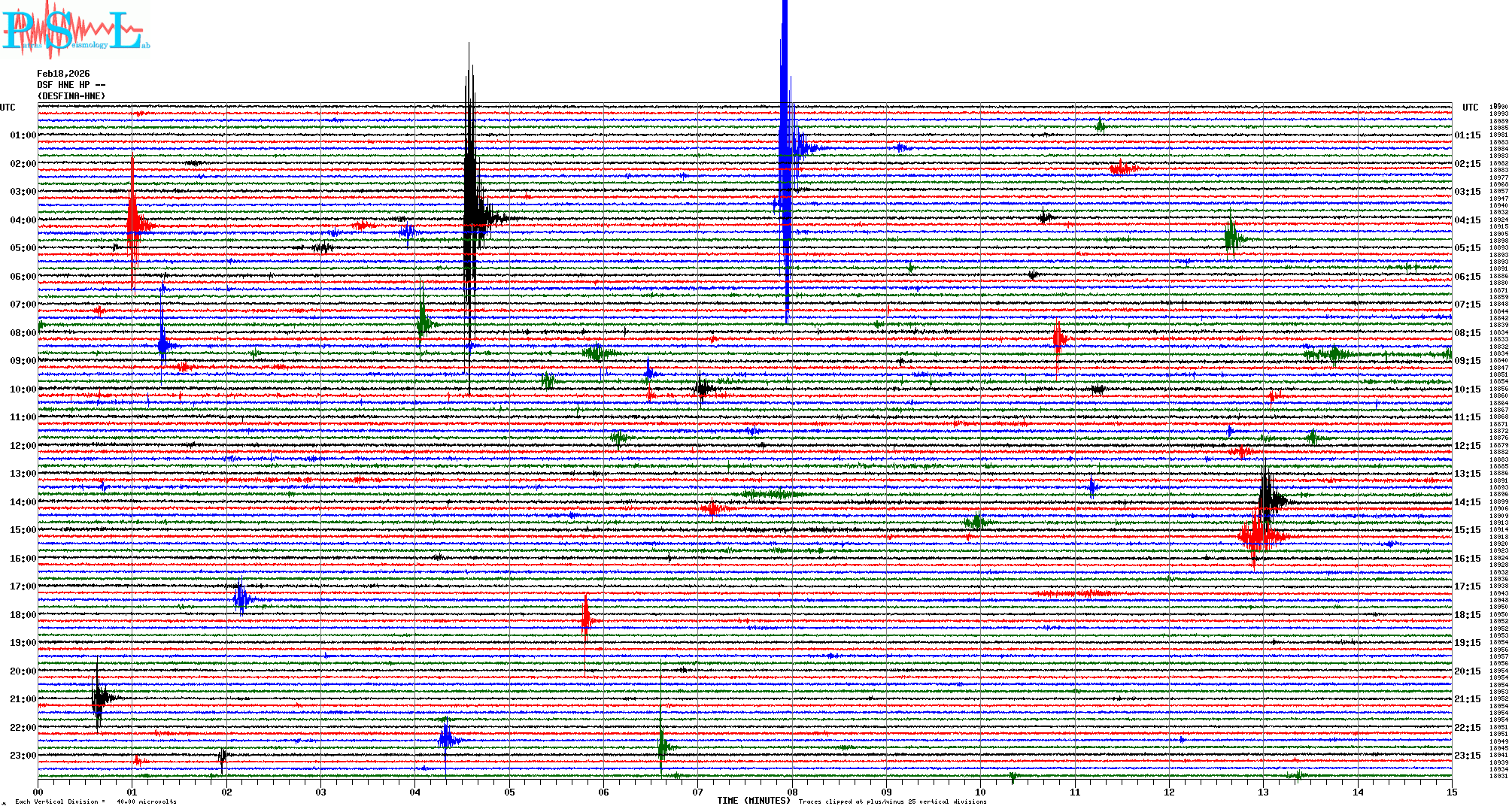This screenshot has height=812, width=1512.
Task: Select the 01:15 time label on right
Action: [1467, 135]
